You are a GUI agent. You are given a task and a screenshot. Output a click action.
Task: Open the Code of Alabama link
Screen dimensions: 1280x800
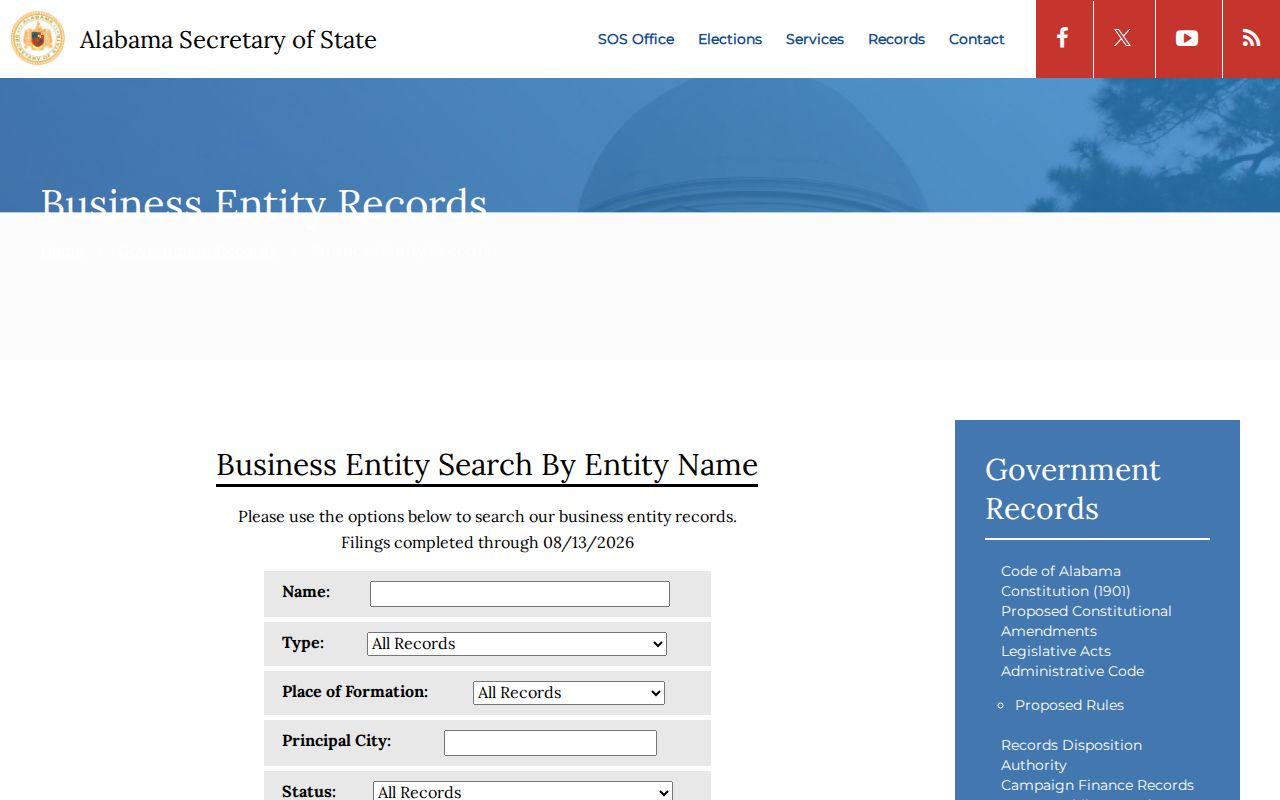point(1061,571)
